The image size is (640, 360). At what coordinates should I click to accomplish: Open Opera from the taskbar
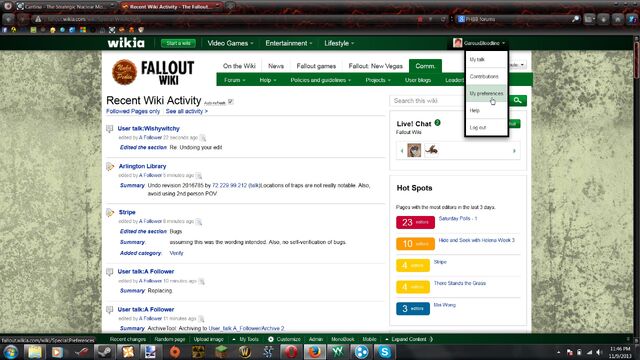pos(291,352)
